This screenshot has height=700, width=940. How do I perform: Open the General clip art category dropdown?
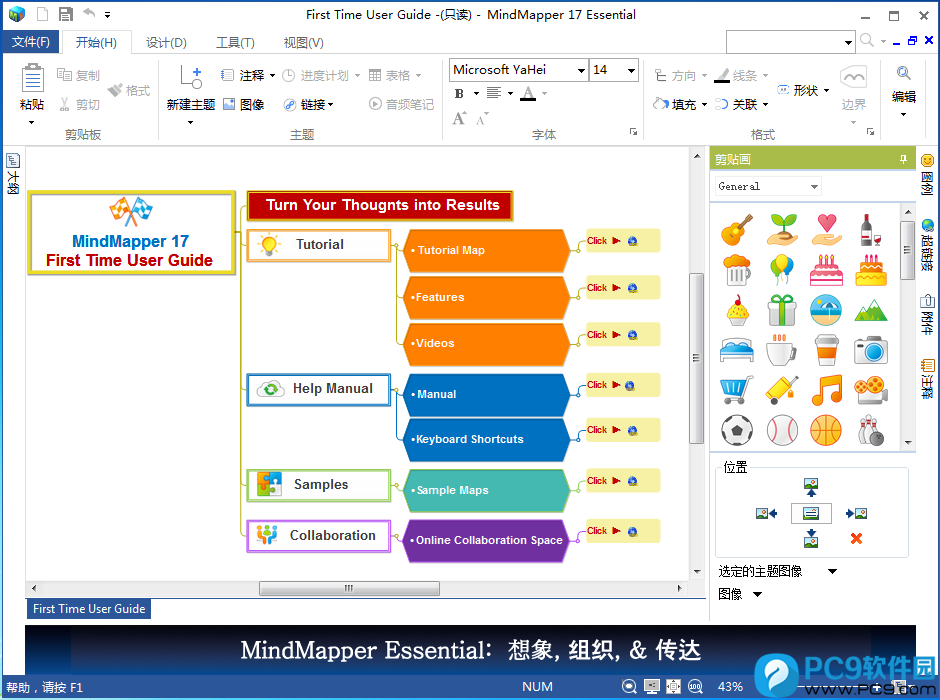pos(814,186)
